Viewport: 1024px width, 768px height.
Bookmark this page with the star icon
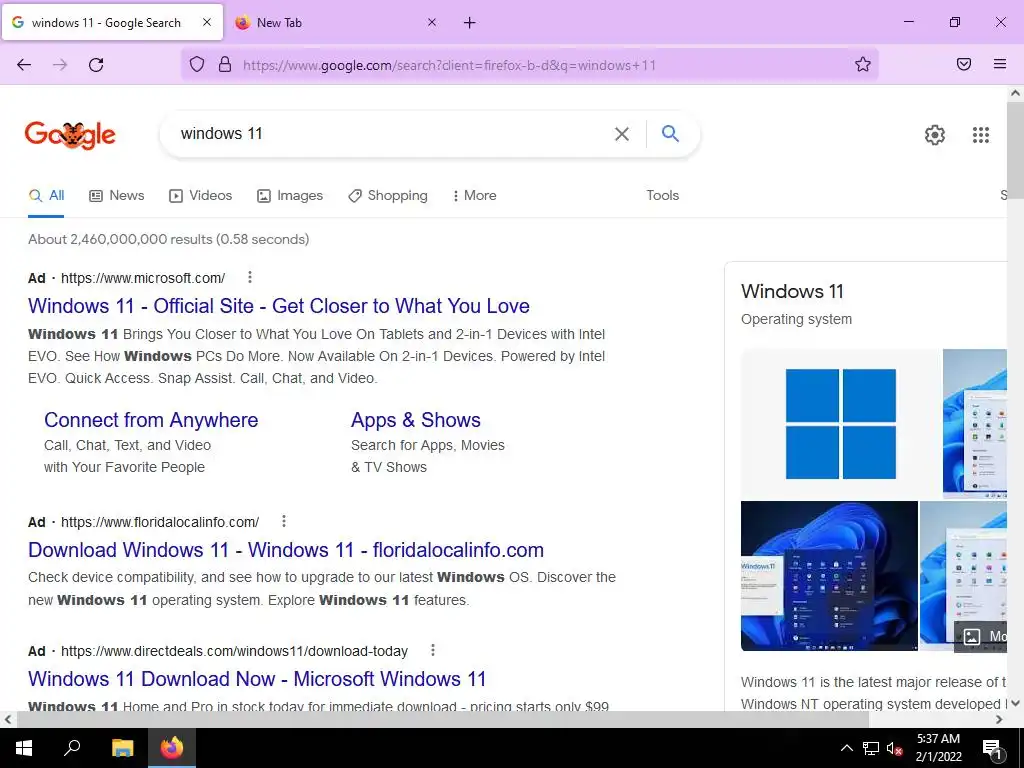(863, 64)
